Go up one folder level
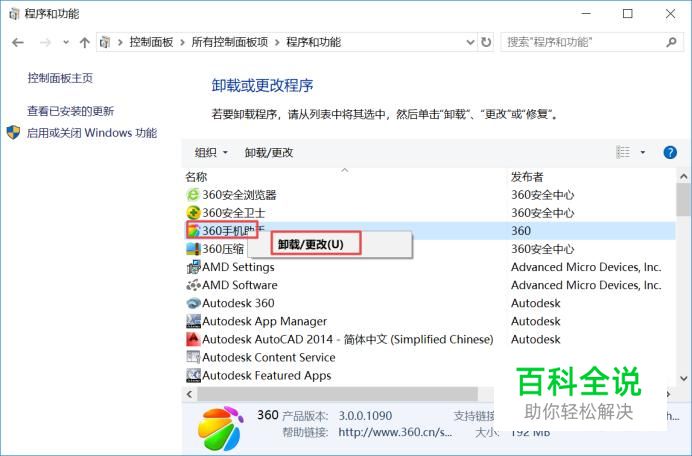This screenshot has width=692, height=456. pyautogui.click(x=84, y=42)
